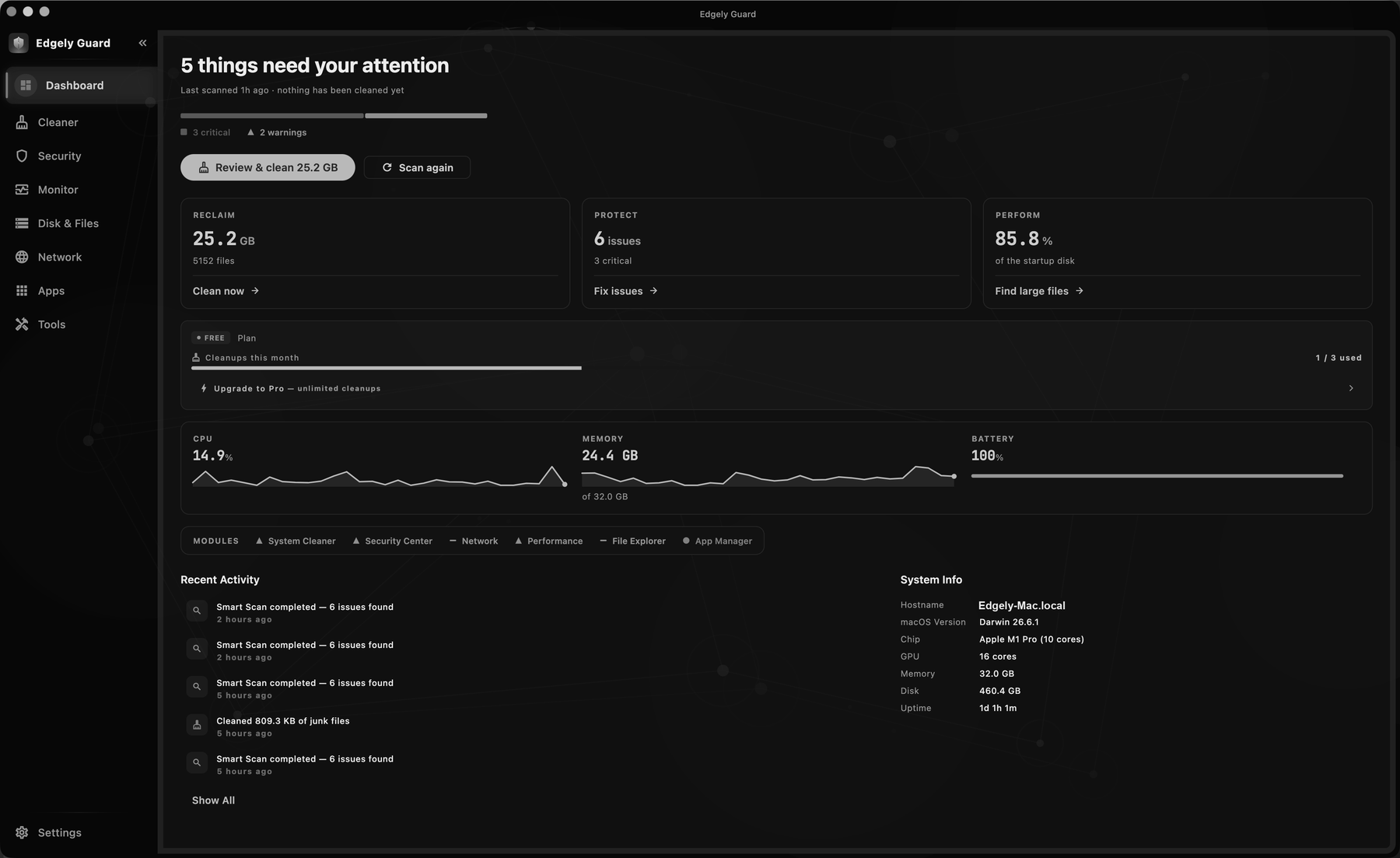Collapse the sidebar with the double chevron
1400x858 pixels.
pyautogui.click(x=142, y=43)
